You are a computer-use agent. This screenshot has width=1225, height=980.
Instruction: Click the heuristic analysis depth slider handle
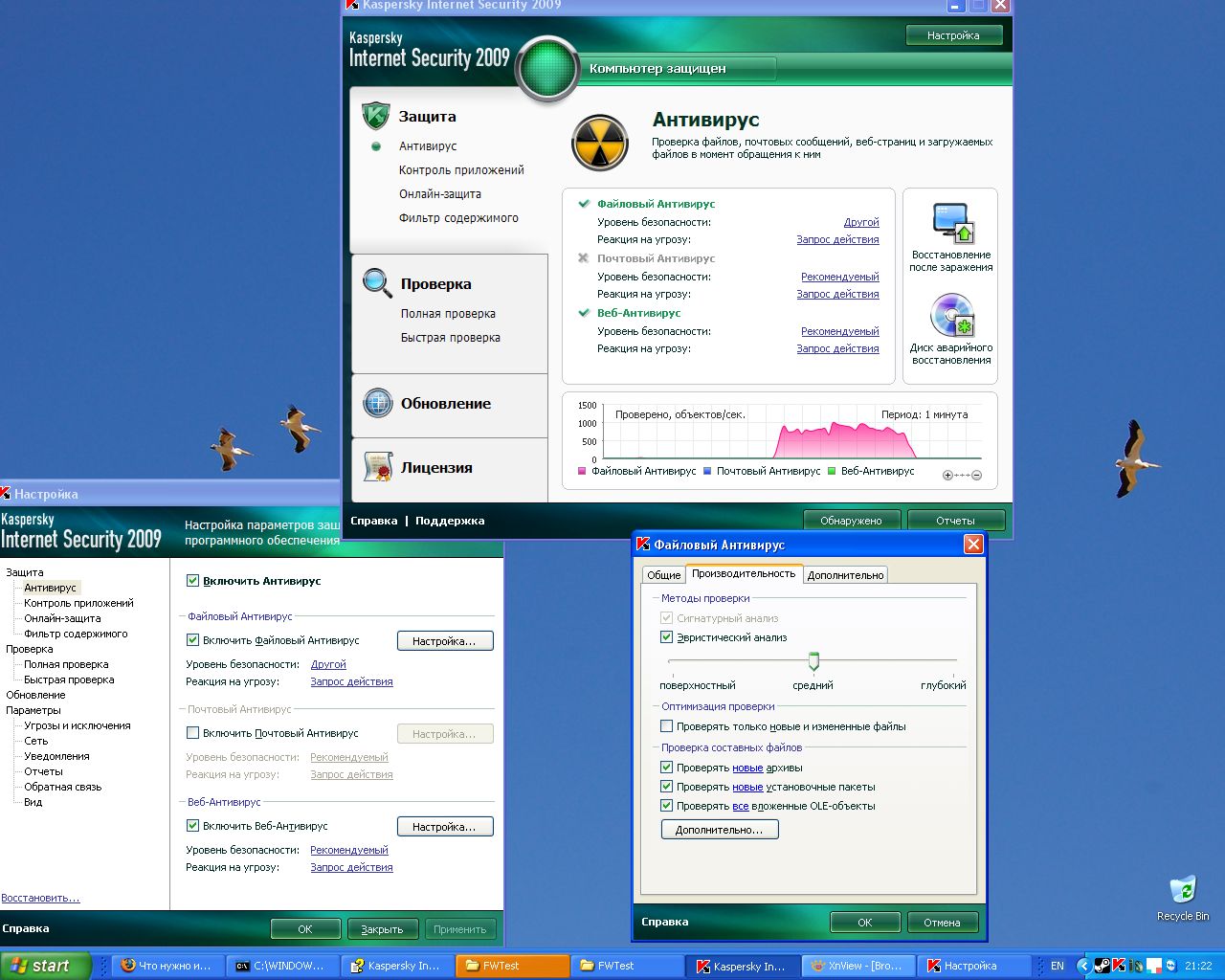click(x=813, y=661)
